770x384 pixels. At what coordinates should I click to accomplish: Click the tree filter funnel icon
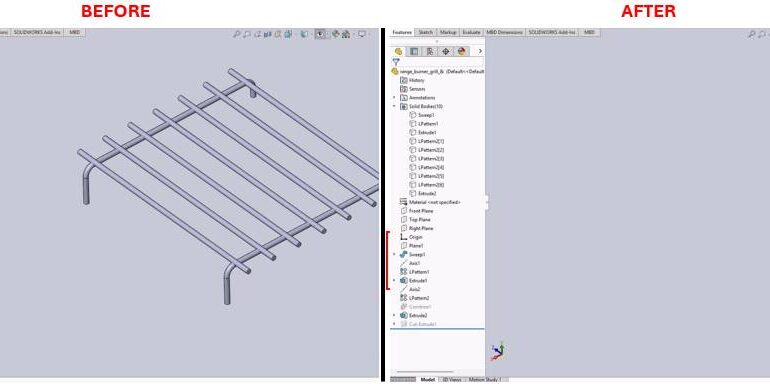[x=396, y=62]
